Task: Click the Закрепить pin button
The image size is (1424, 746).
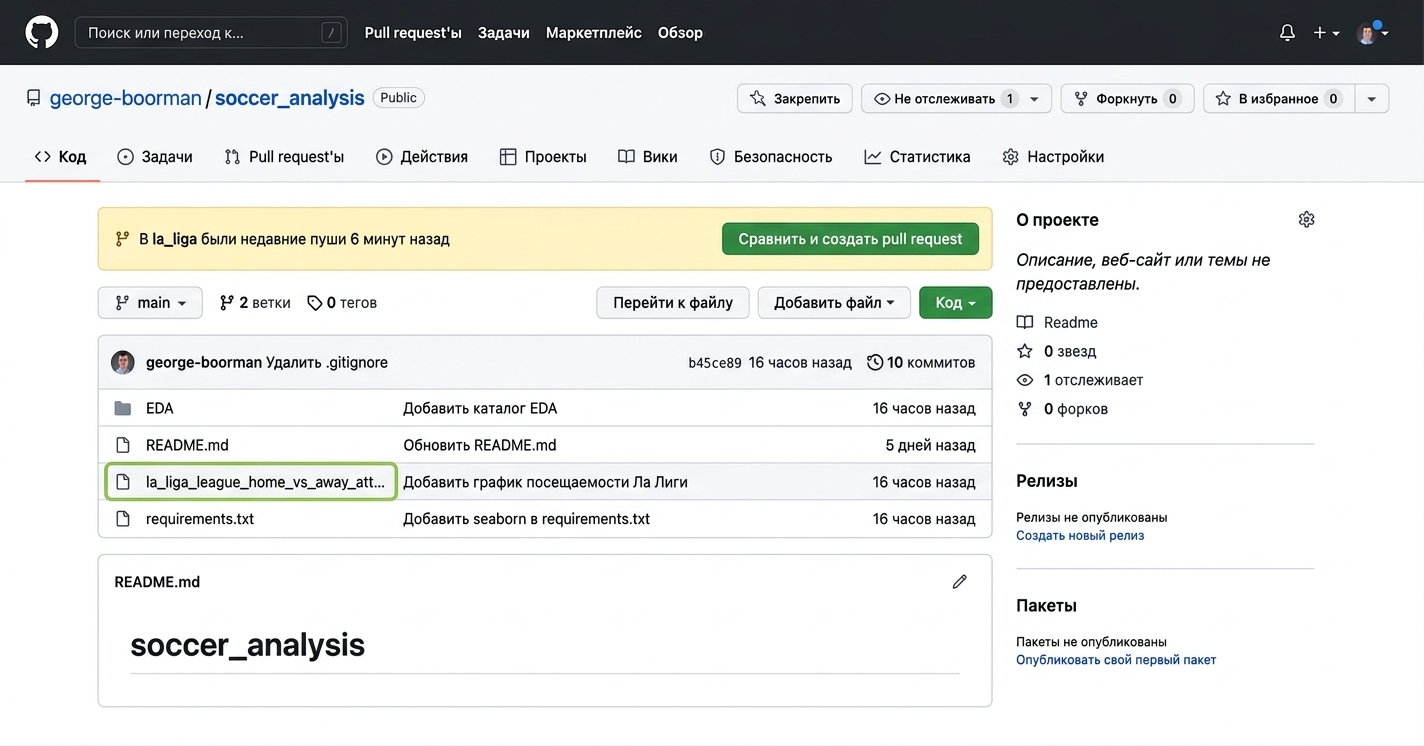Action: click(x=795, y=99)
